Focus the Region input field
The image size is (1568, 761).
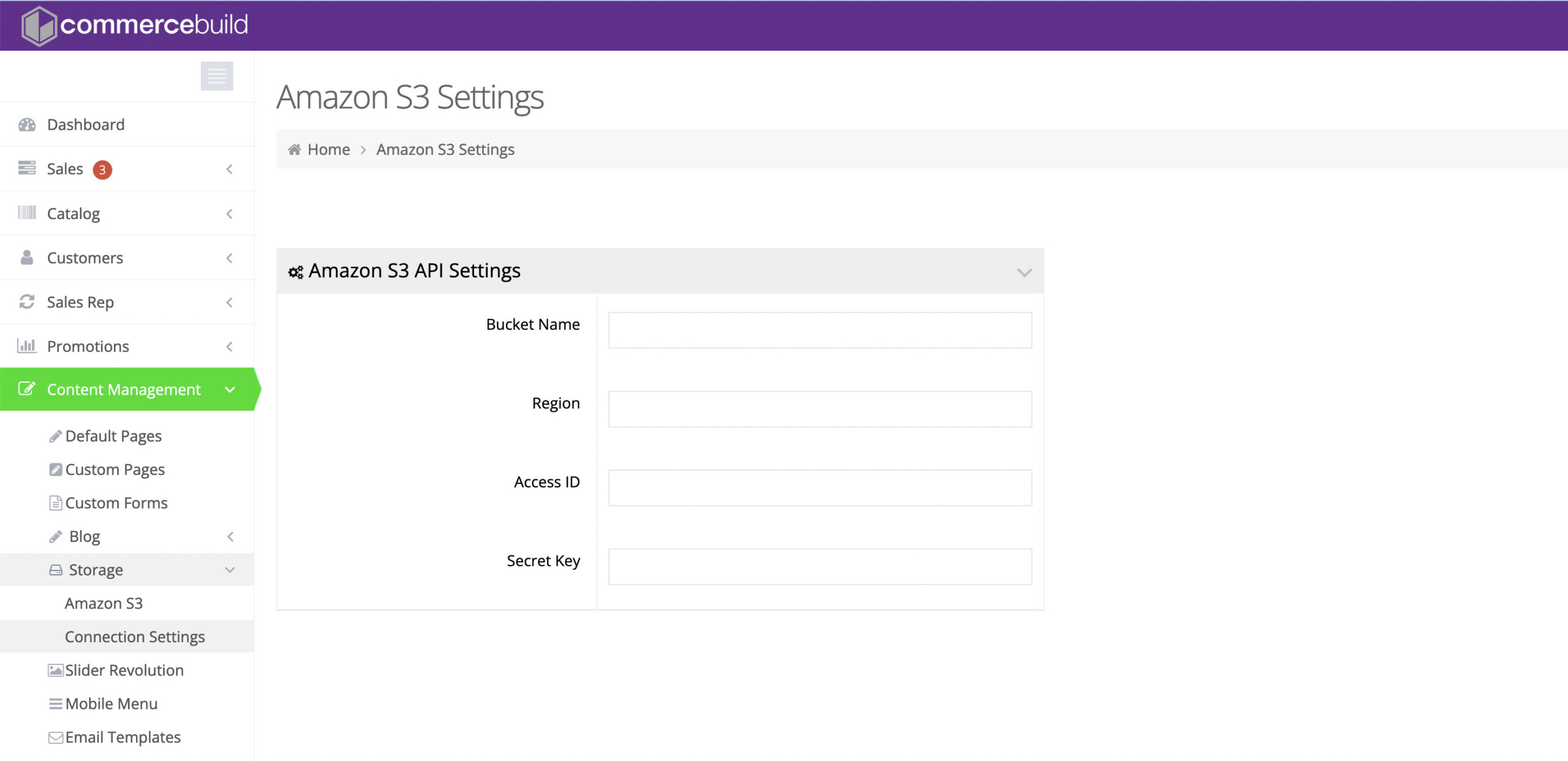[x=820, y=409]
